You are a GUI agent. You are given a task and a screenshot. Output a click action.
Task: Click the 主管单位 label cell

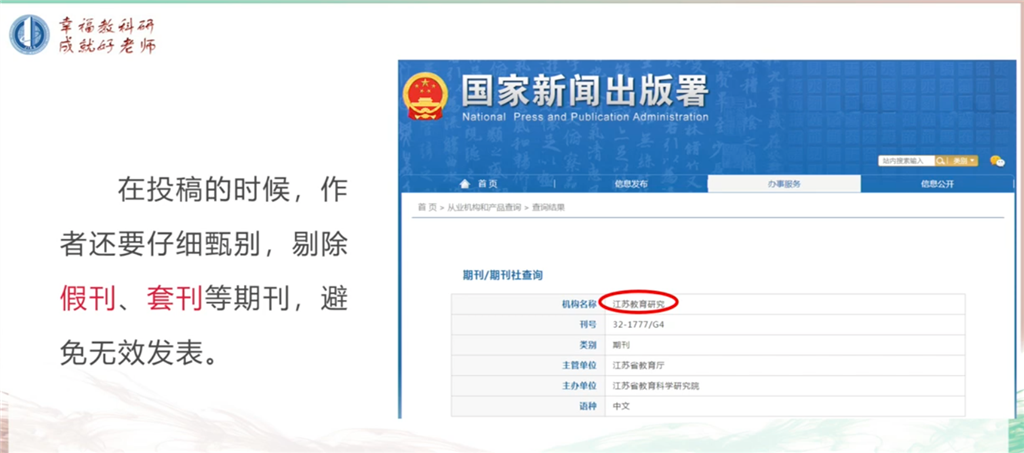tap(528, 365)
